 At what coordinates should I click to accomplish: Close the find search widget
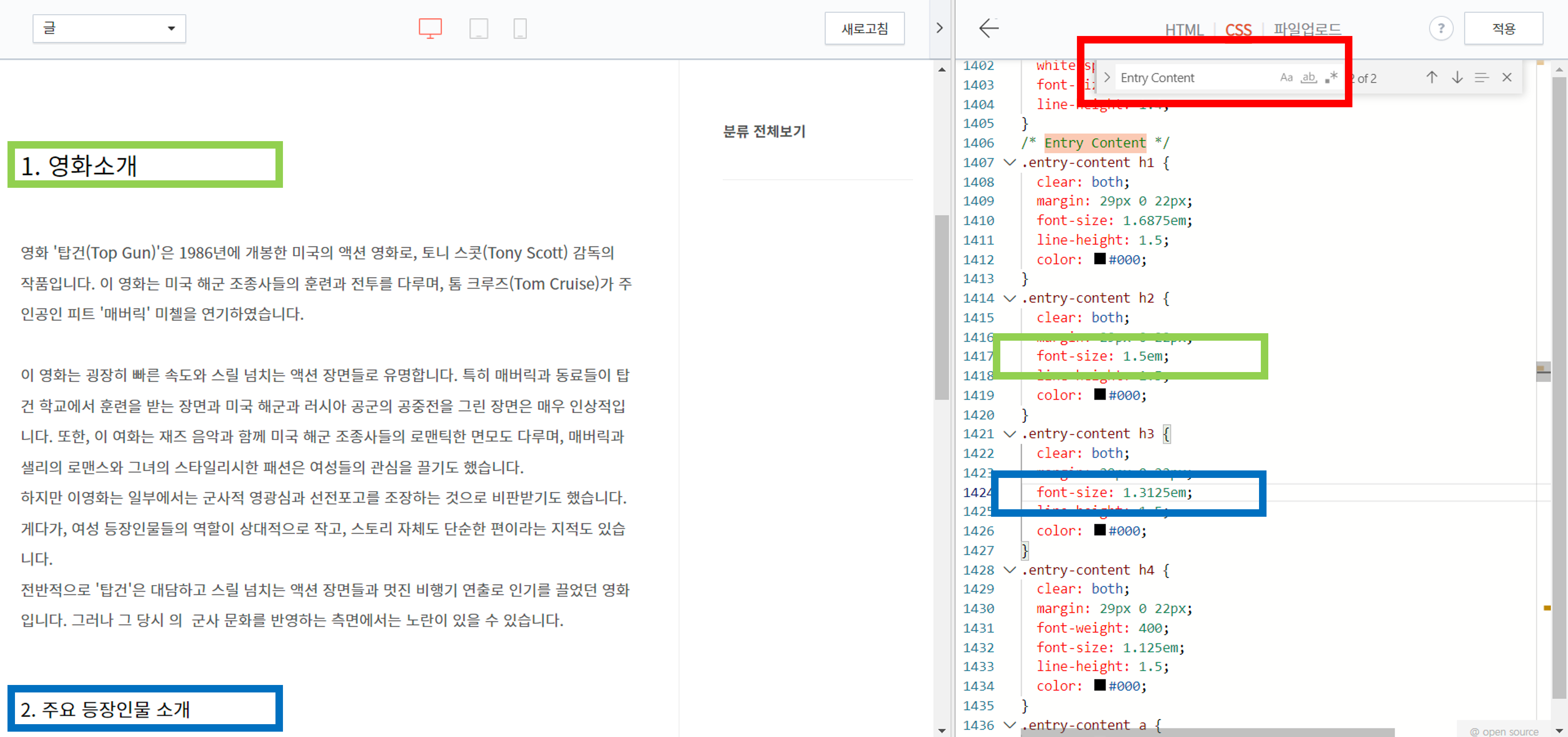(1506, 77)
